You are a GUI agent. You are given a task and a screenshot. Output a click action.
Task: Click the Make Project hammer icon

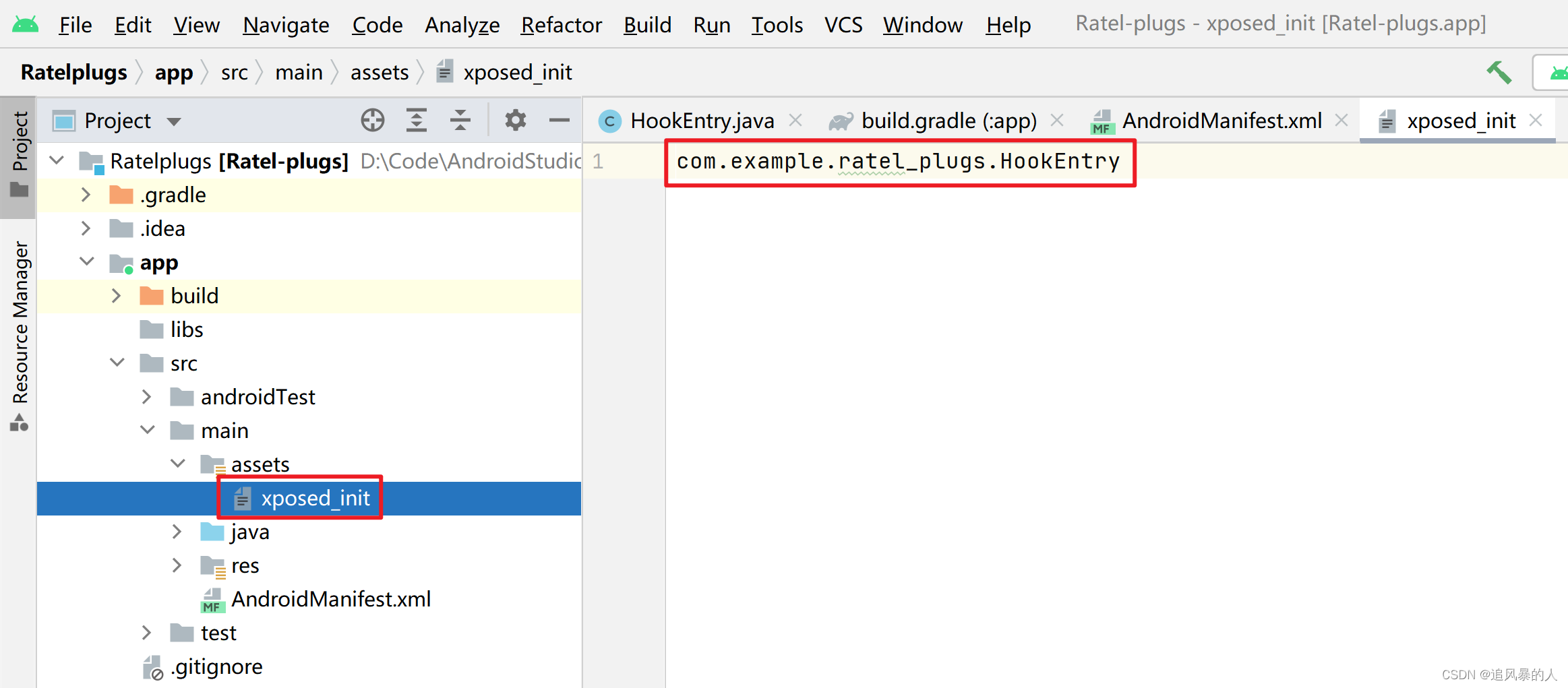tap(1499, 72)
